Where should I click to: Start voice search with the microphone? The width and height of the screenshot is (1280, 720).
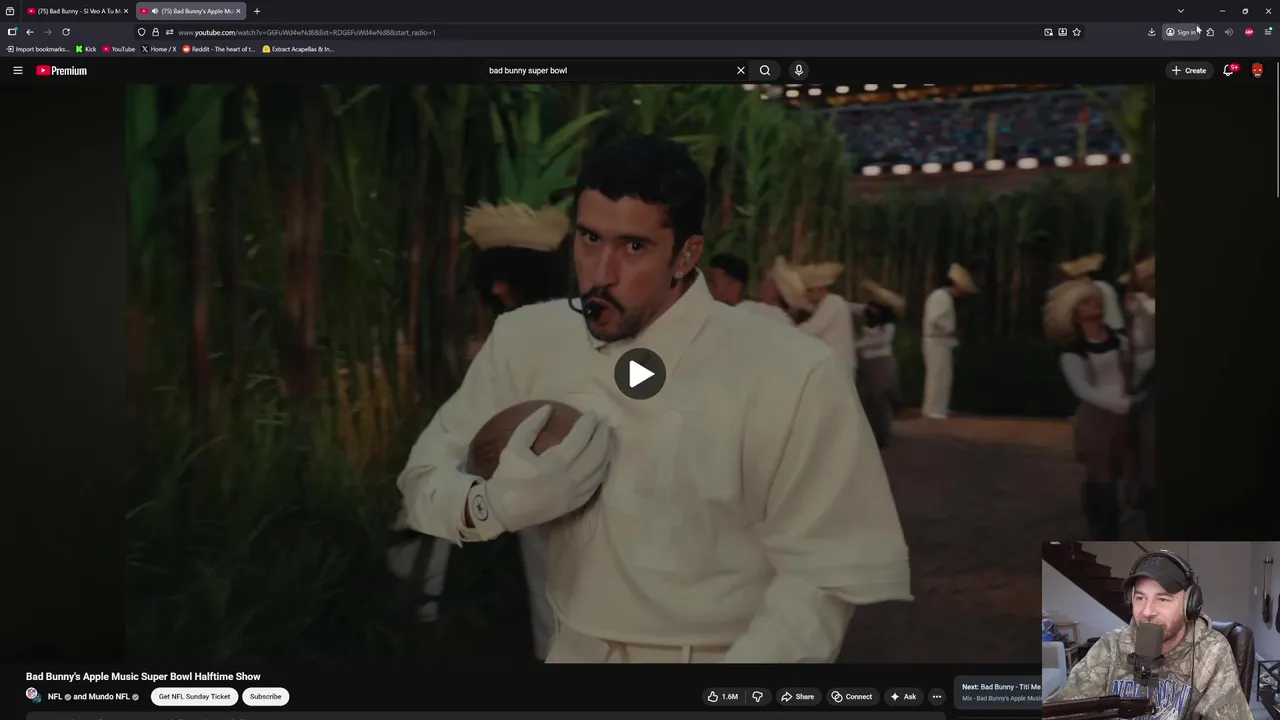(x=798, y=70)
